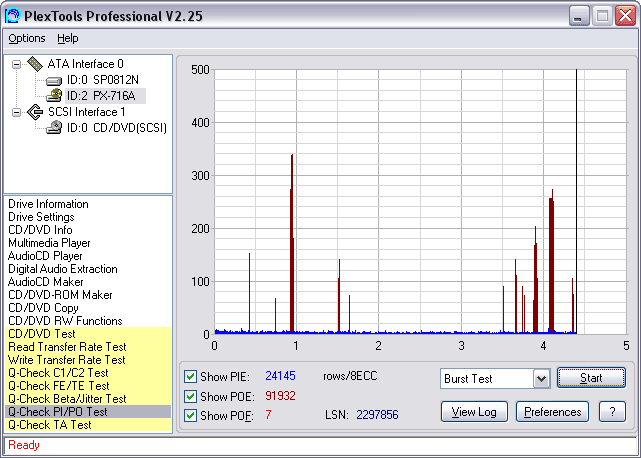This screenshot has width=641, height=458.
Task: Close the PlexTools Professional window
Action: (625, 16)
